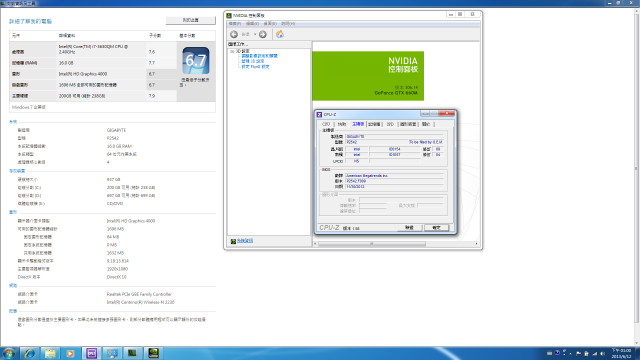640x360 pixels.
Task: Click the GIGABYTE manufacturer value
Action: point(116,130)
